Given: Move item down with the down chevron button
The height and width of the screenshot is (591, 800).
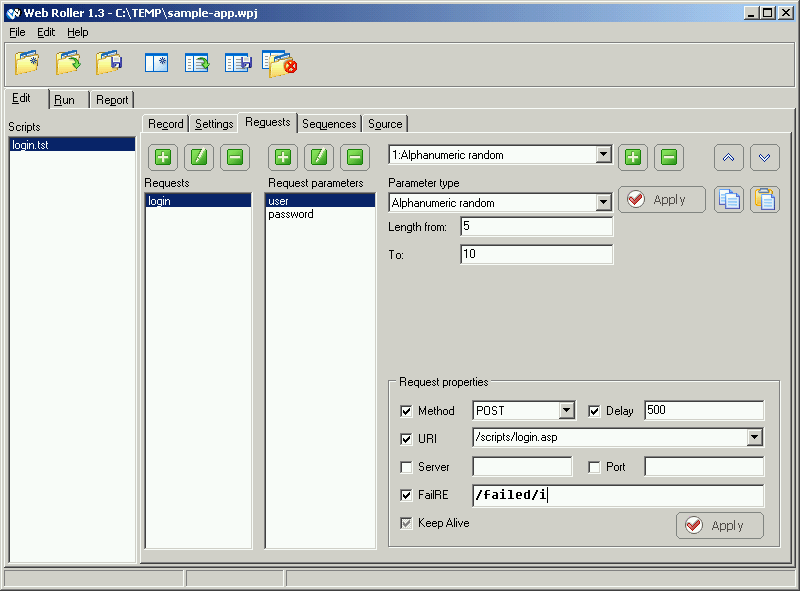Looking at the screenshot, I should coord(765,157).
